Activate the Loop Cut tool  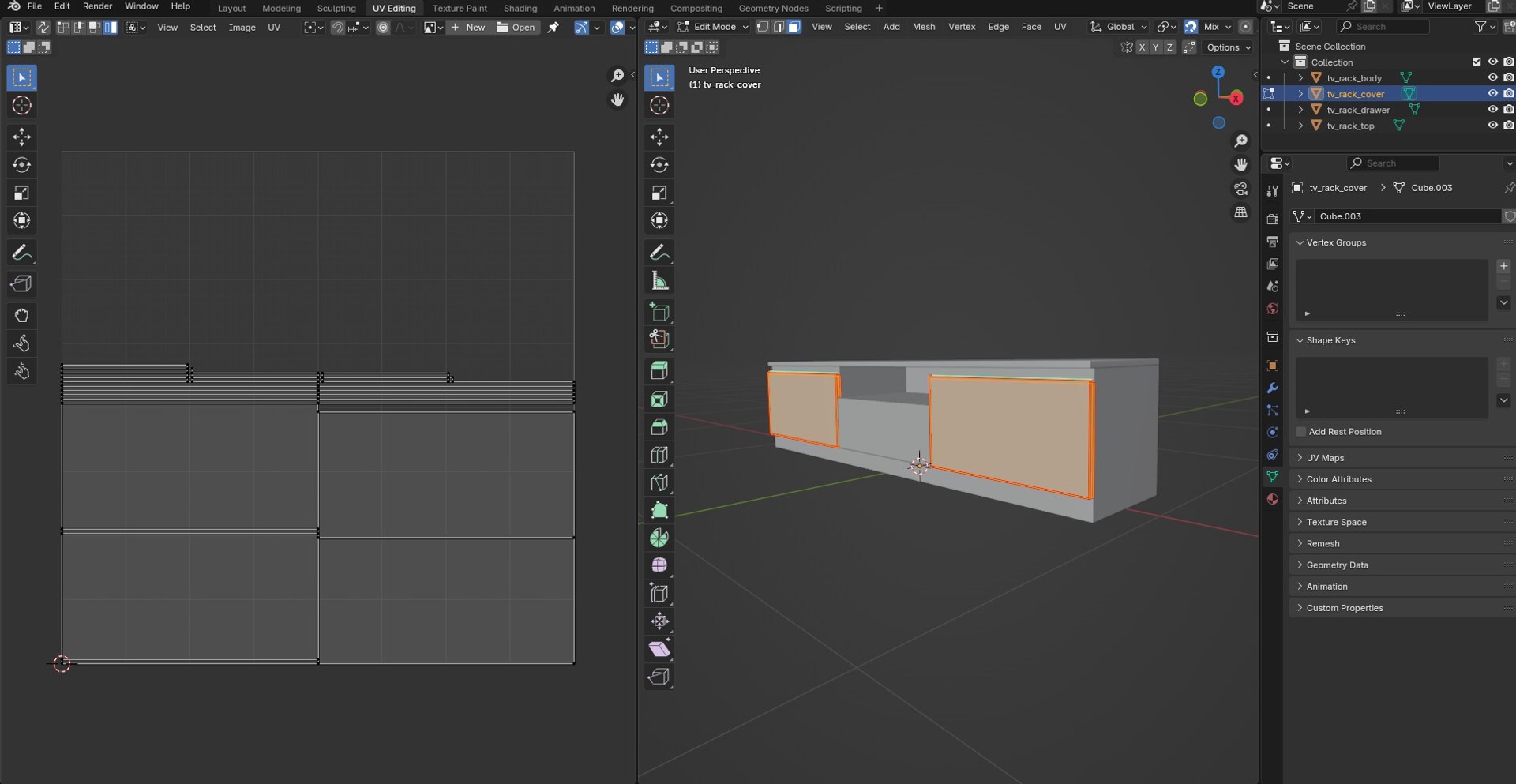pyautogui.click(x=659, y=455)
